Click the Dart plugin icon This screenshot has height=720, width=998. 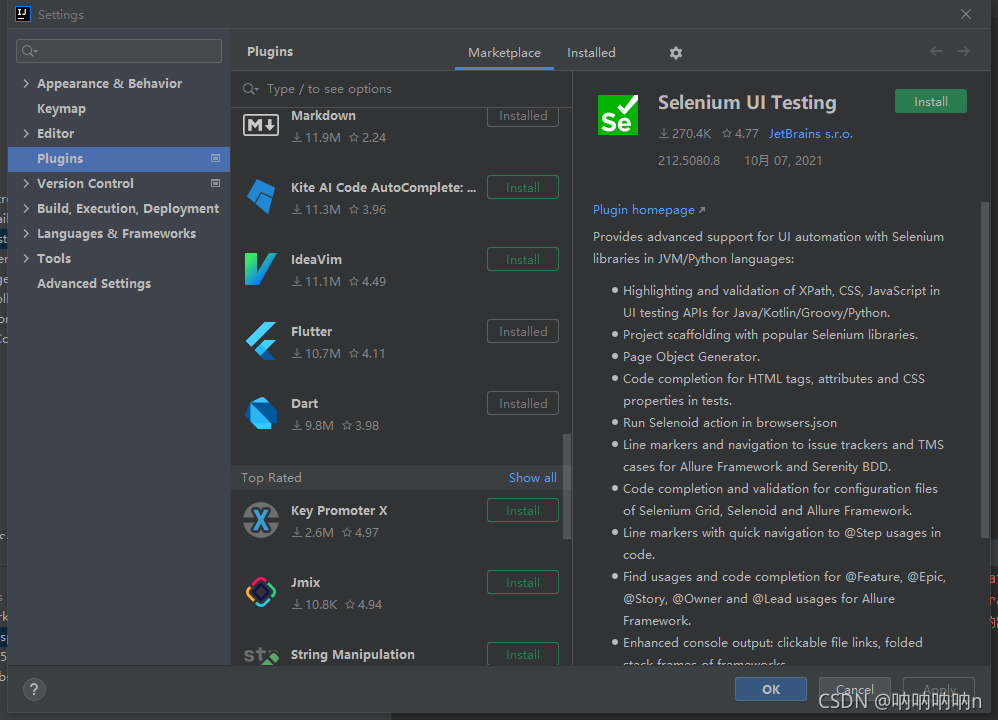[261, 413]
